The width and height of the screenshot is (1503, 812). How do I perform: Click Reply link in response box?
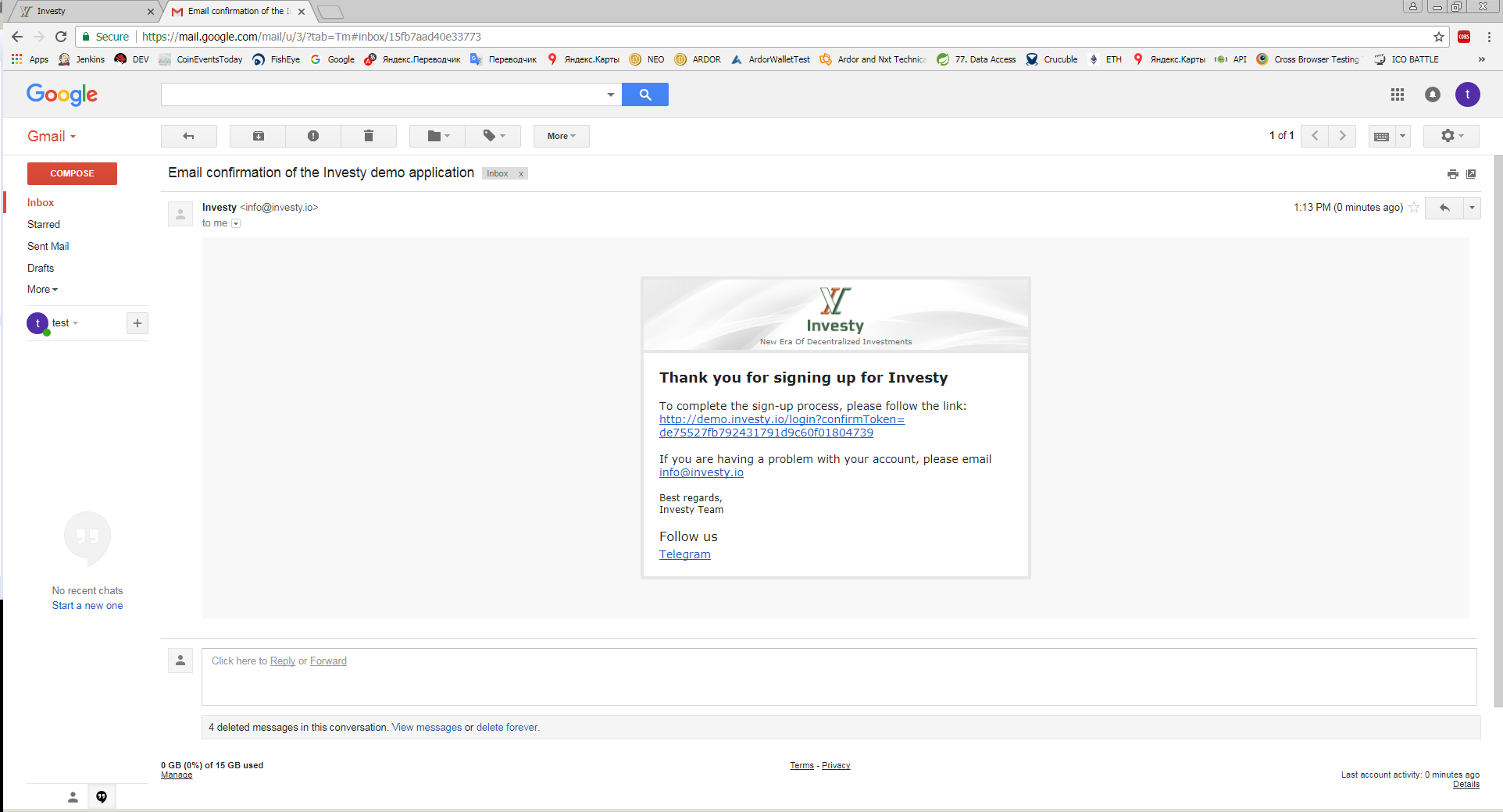(x=283, y=661)
